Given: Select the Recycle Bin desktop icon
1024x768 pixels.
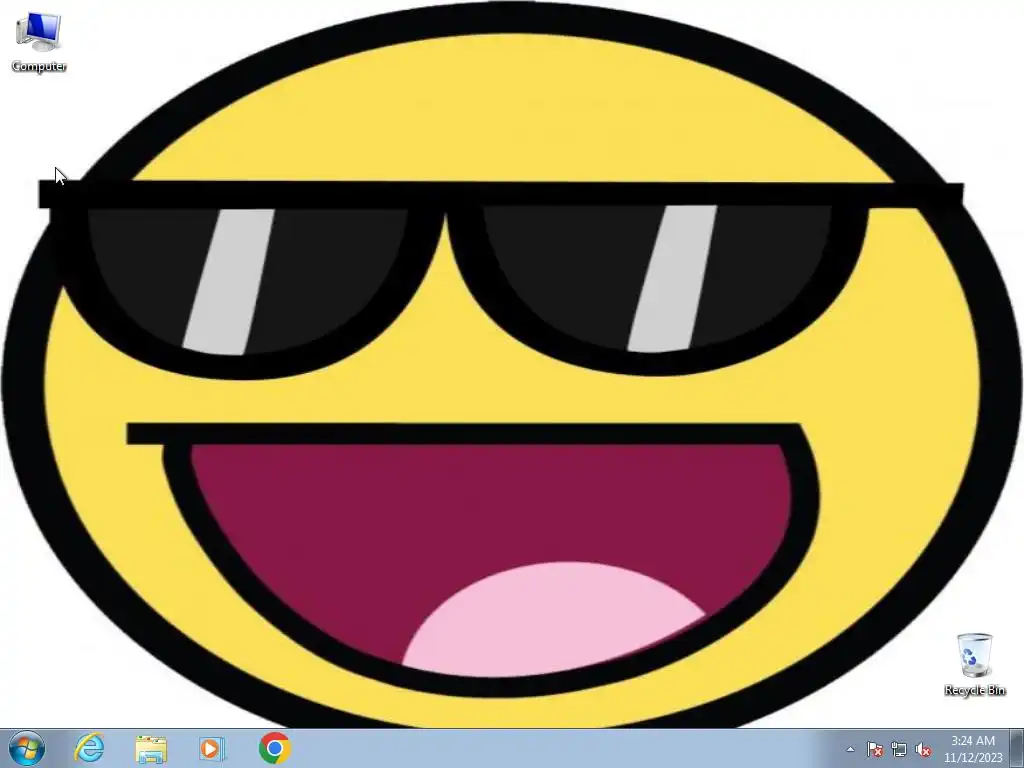Looking at the screenshot, I should click(x=974, y=664).
